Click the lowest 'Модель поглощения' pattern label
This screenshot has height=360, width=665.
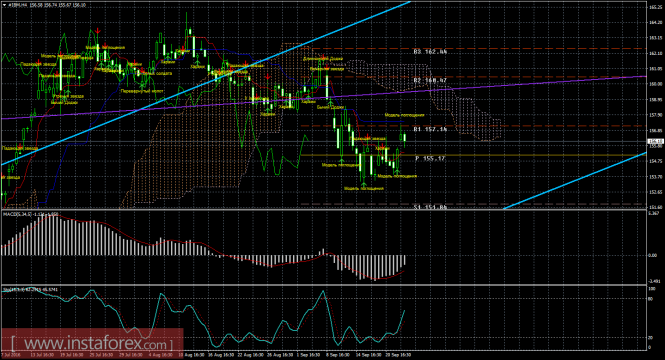364,188
